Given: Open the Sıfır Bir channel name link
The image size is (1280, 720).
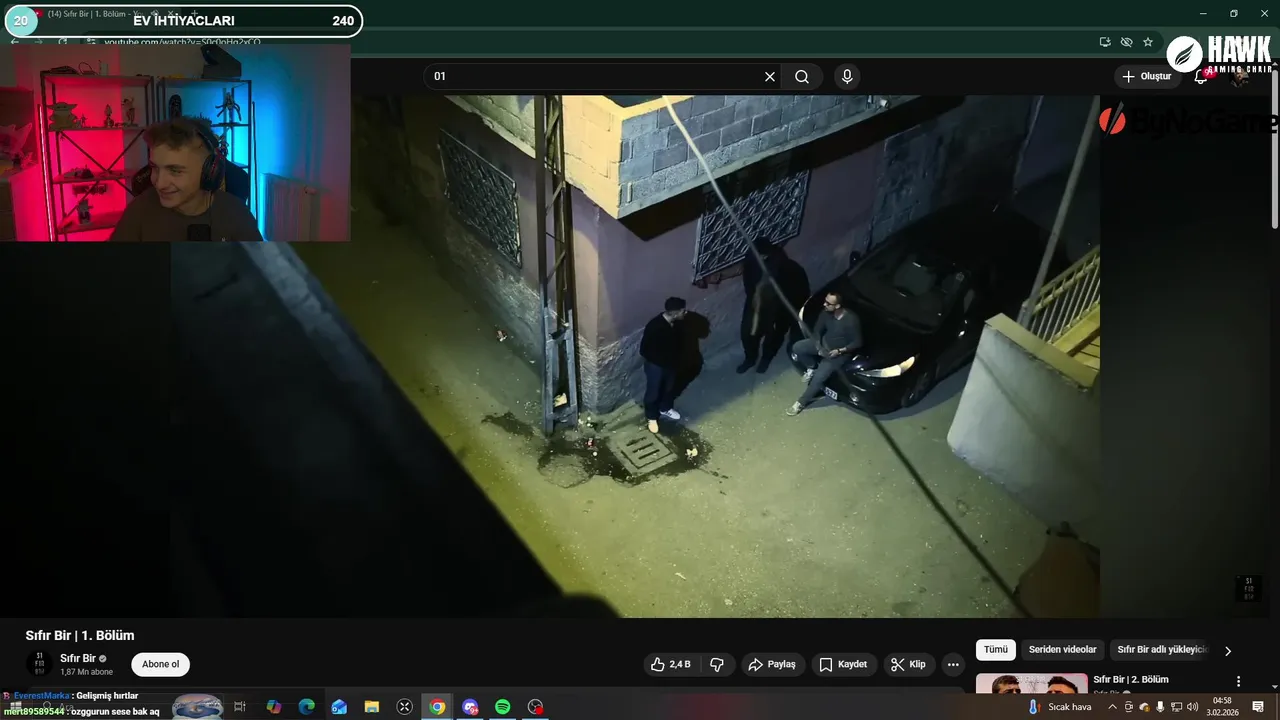Looking at the screenshot, I should [x=78, y=658].
